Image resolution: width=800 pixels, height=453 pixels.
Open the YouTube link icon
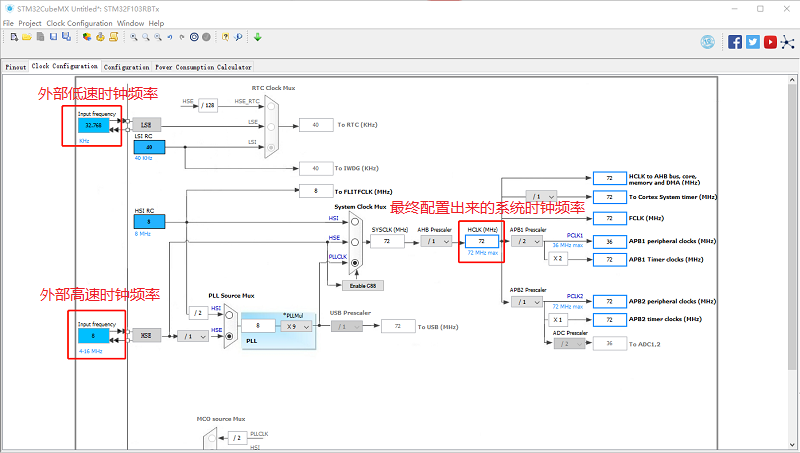(770, 42)
